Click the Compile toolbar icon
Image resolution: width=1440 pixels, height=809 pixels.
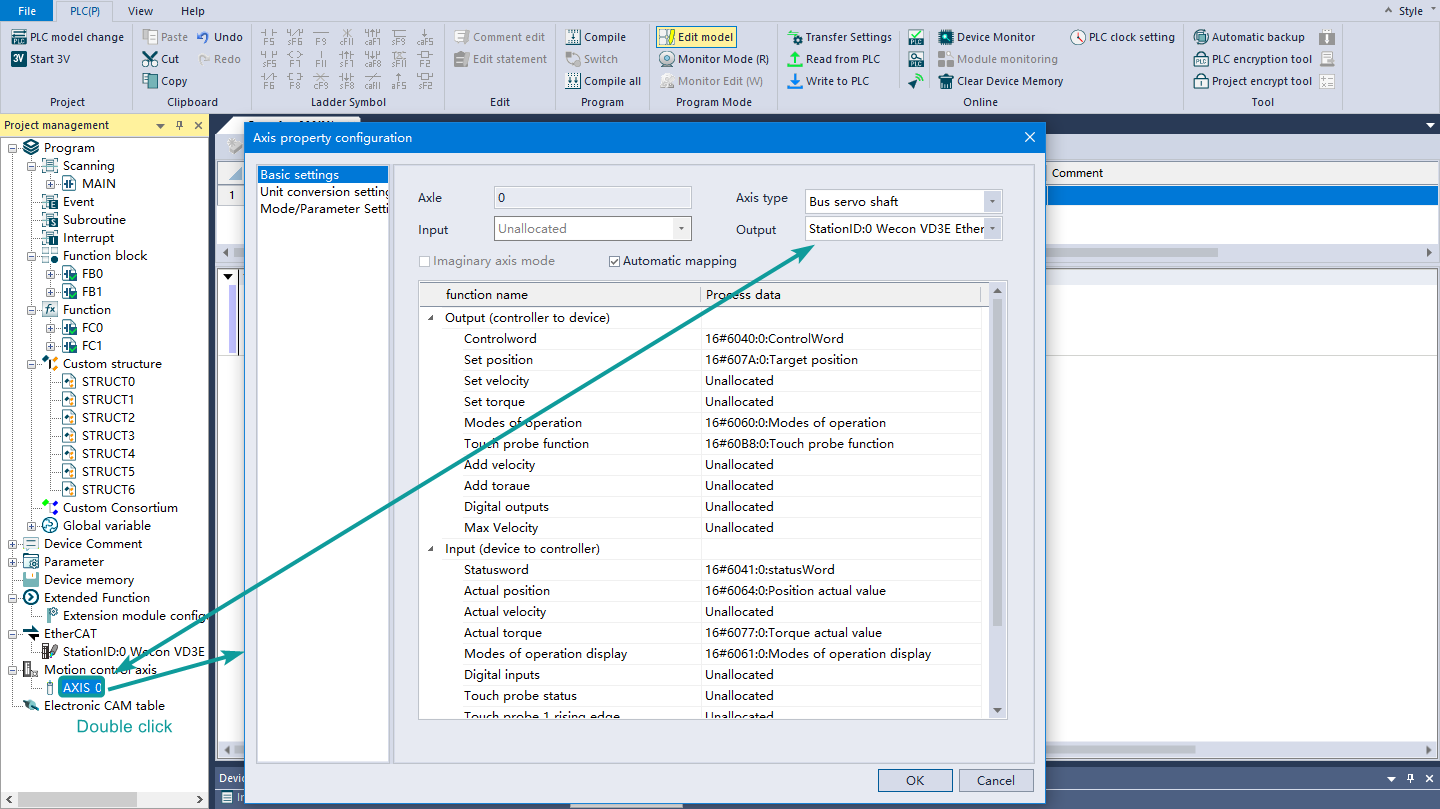573,37
